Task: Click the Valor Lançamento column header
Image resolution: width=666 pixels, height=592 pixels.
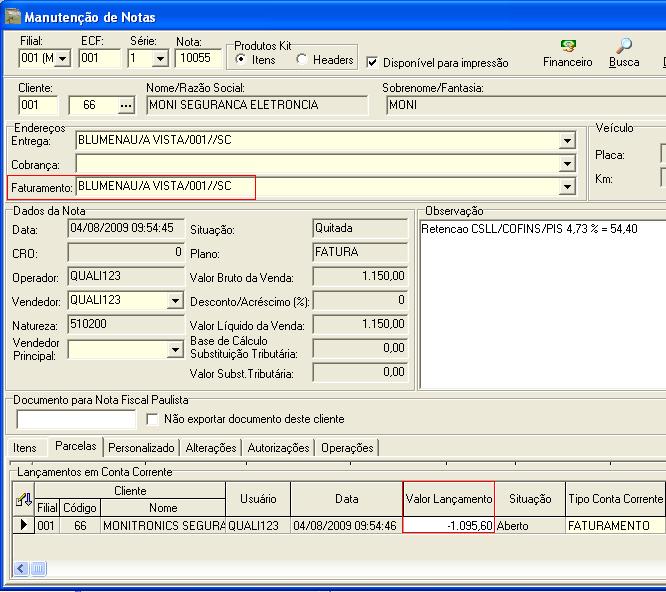Action: [x=449, y=499]
